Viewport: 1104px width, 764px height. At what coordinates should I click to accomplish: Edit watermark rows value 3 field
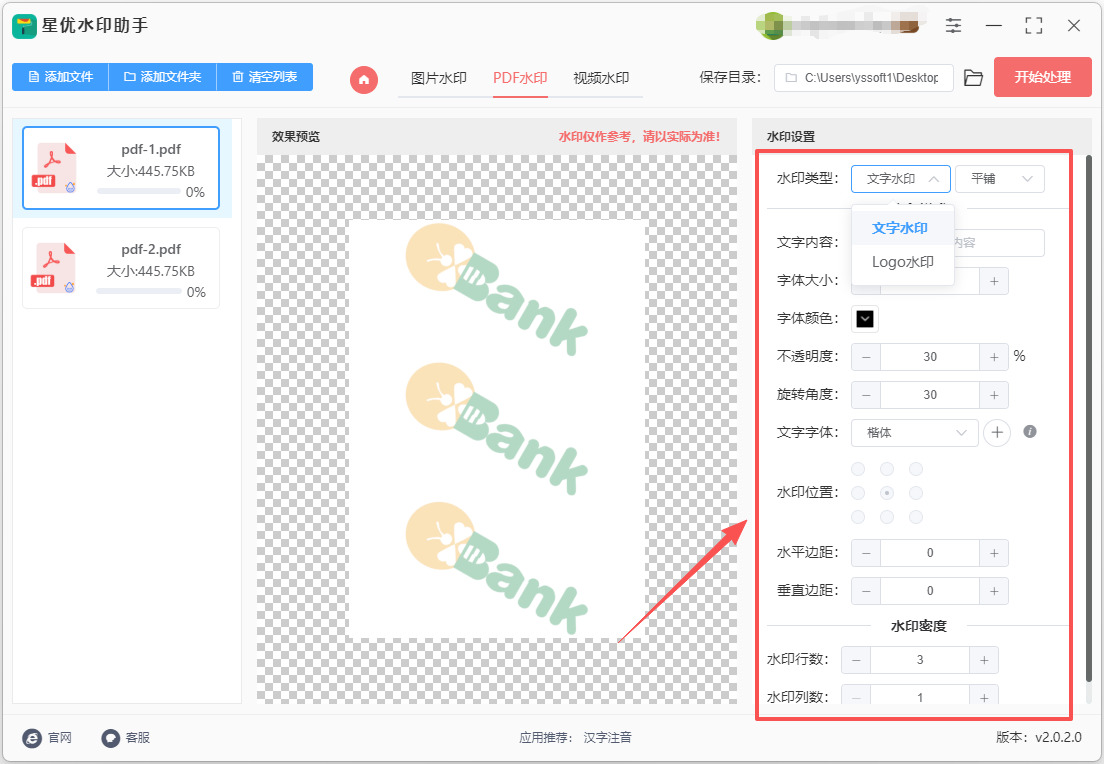(920, 660)
